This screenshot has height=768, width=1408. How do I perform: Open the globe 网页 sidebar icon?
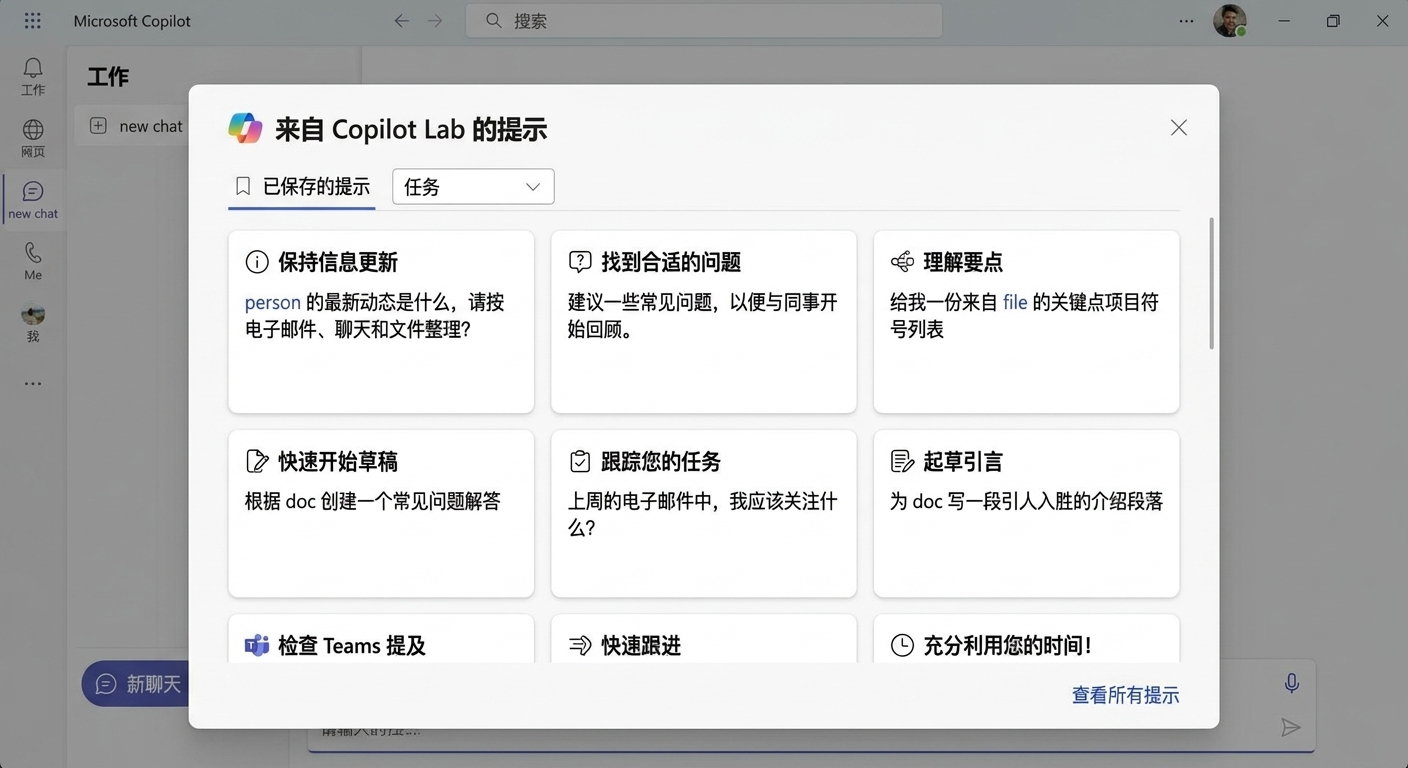click(x=33, y=129)
